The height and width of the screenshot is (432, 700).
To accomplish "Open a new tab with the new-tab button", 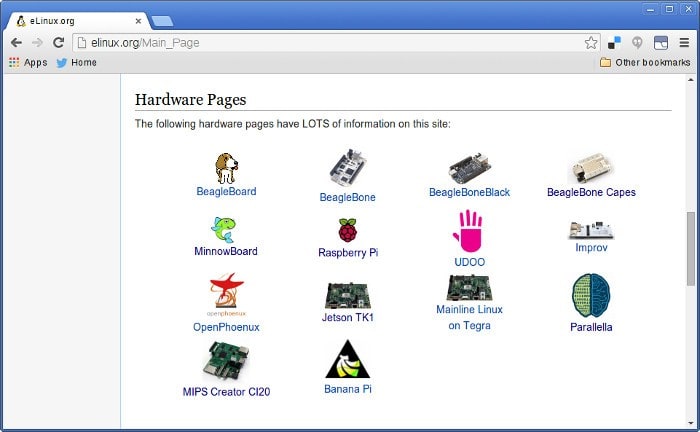I will pos(162,21).
